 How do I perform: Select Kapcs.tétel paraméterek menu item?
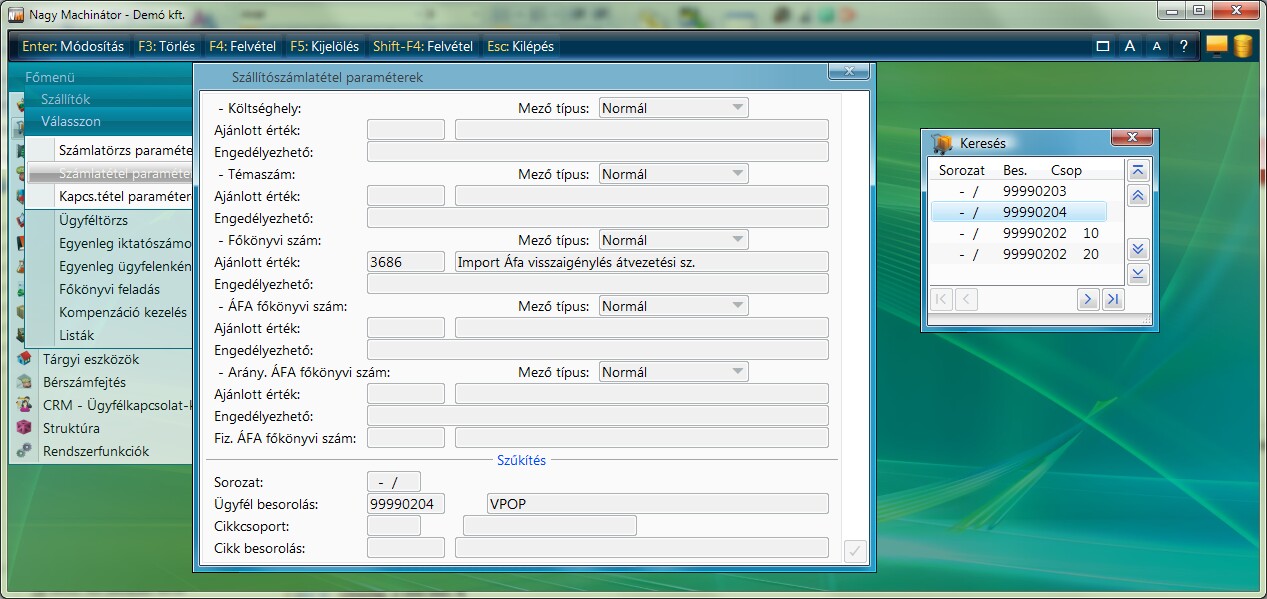[x=124, y=196]
